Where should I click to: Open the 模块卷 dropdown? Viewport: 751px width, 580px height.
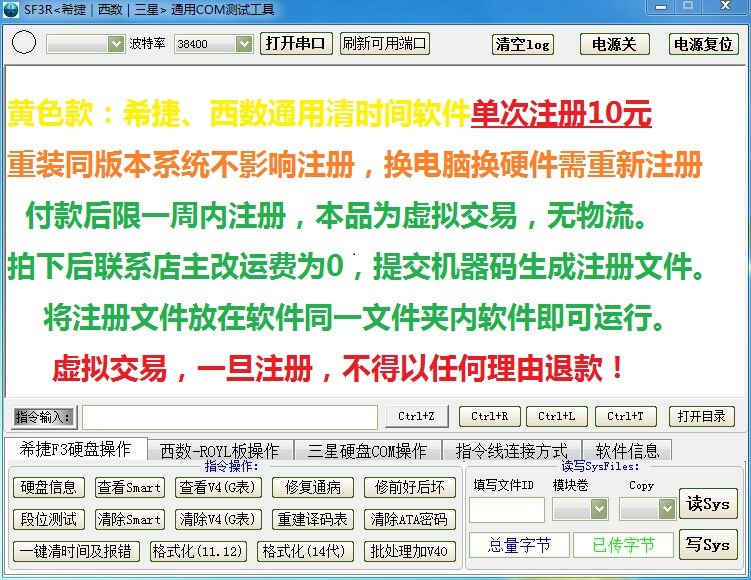point(598,509)
